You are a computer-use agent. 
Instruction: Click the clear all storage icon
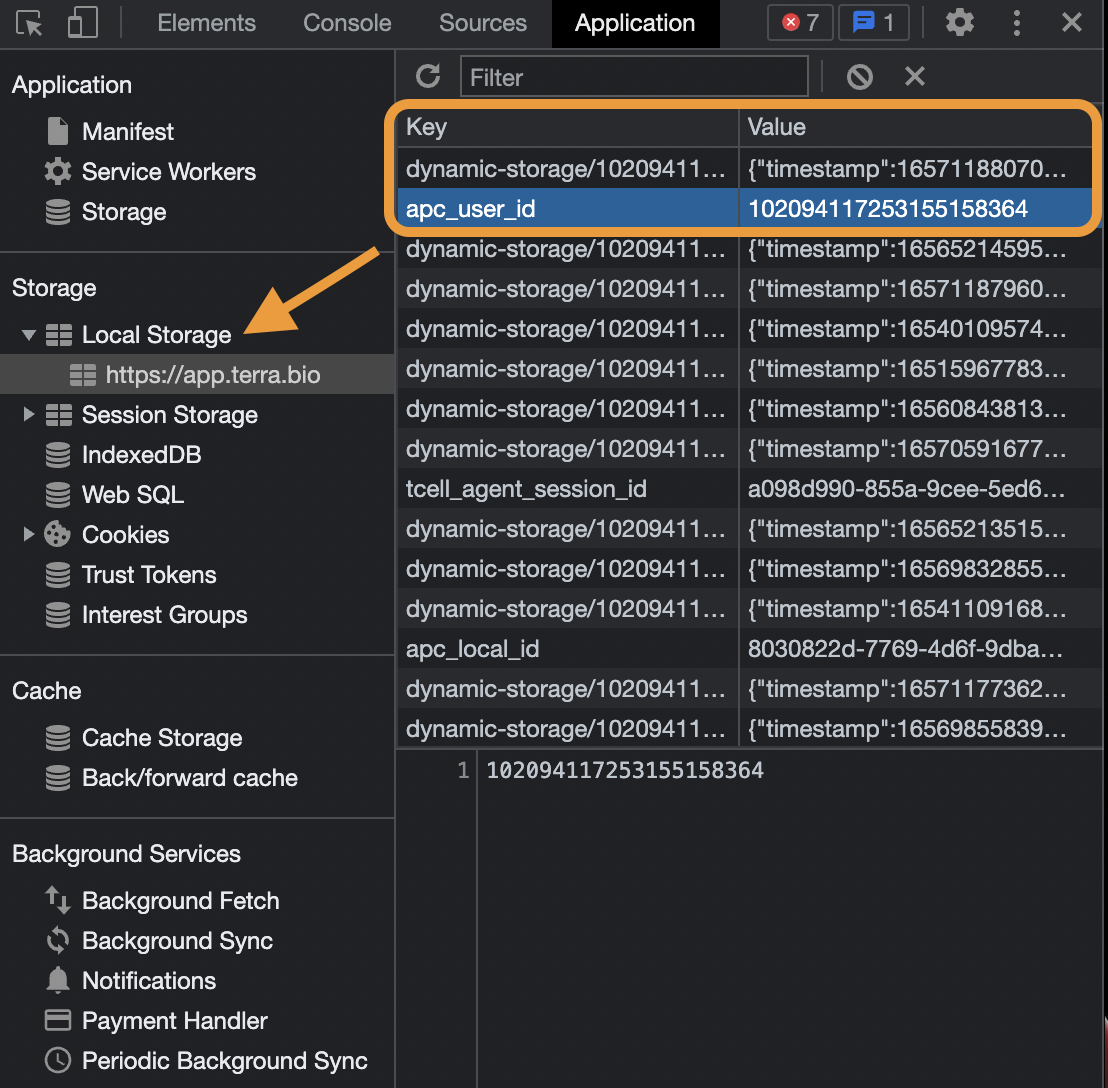click(859, 76)
